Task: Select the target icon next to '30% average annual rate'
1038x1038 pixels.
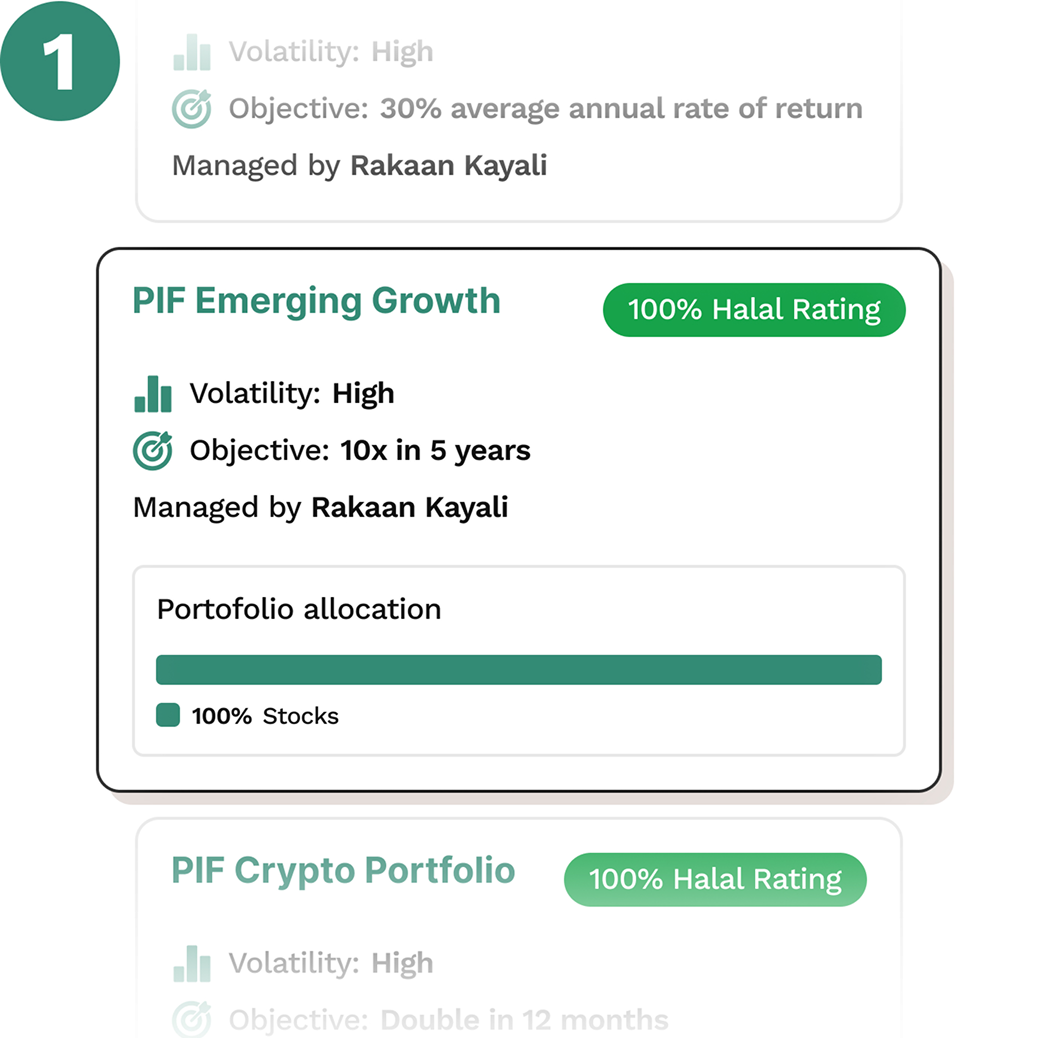Action: [x=191, y=108]
